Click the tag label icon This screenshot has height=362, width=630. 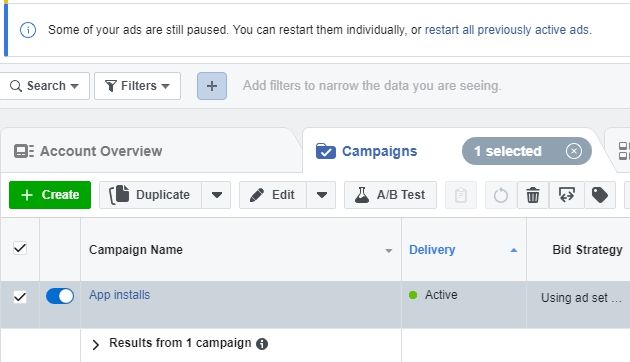point(599,195)
